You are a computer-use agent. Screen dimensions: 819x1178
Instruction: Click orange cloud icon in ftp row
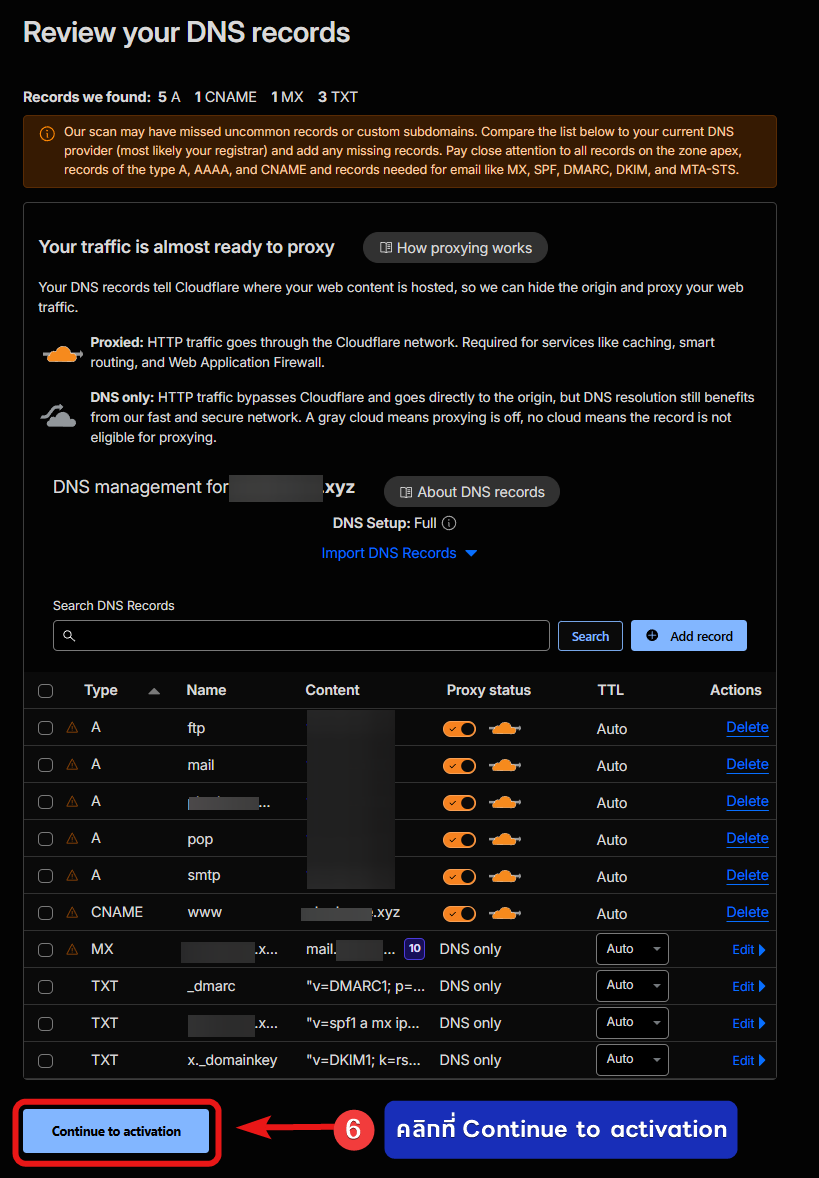pyautogui.click(x=504, y=728)
